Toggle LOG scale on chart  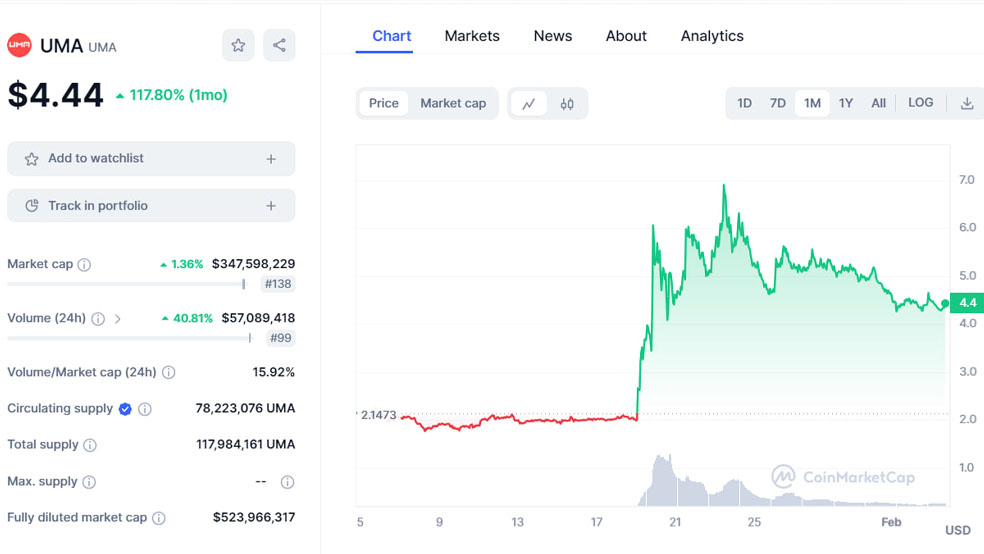[x=920, y=103]
